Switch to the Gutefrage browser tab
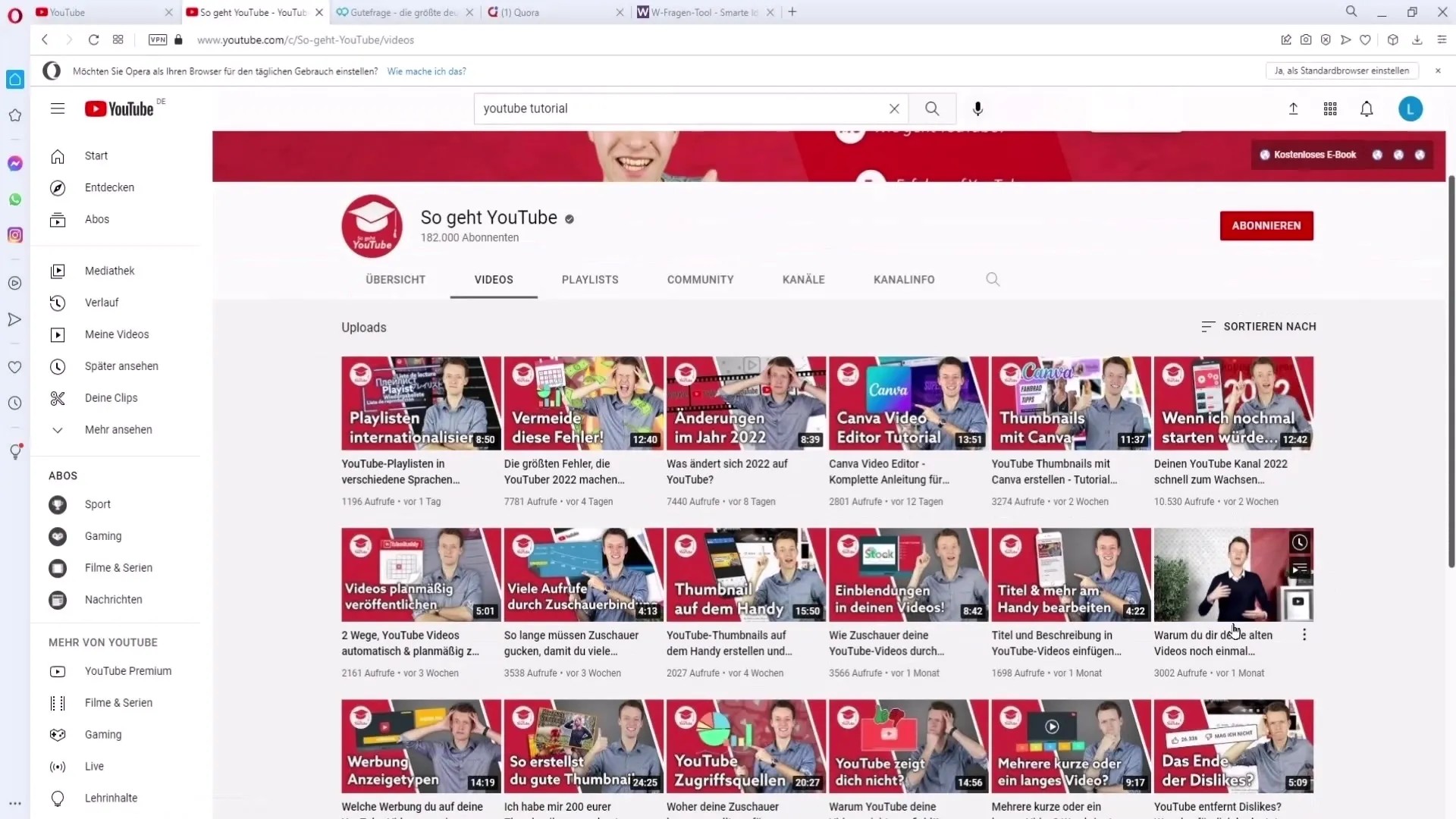Viewport: 1456px width, 819px height. (404, 12)
